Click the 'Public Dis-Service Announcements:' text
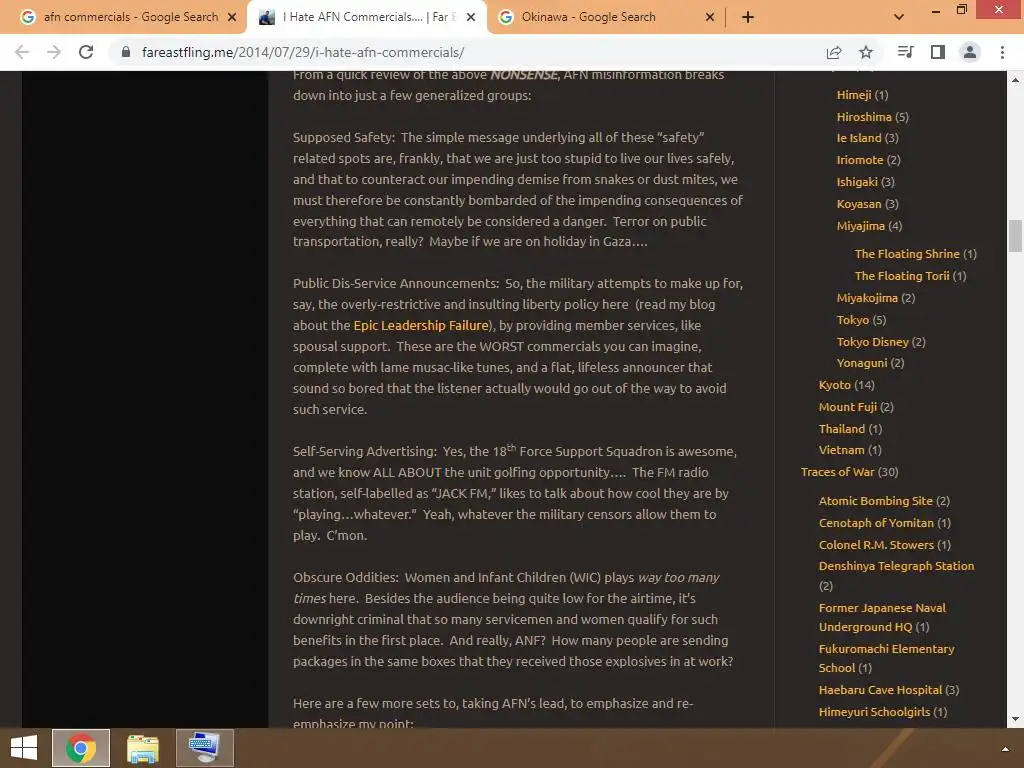Viewport: 1024px width, 768px height. (396, 283)
